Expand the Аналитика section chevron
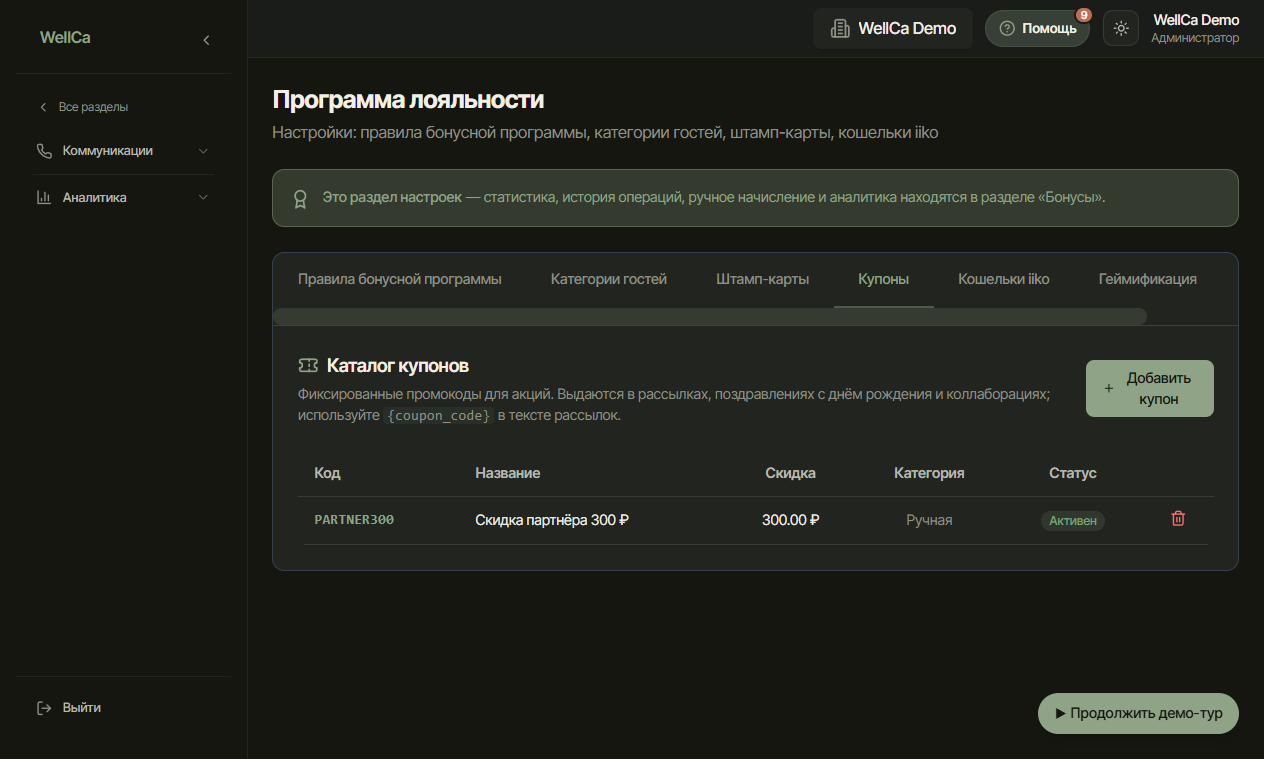1264x759 pixels. pos(204,197)
